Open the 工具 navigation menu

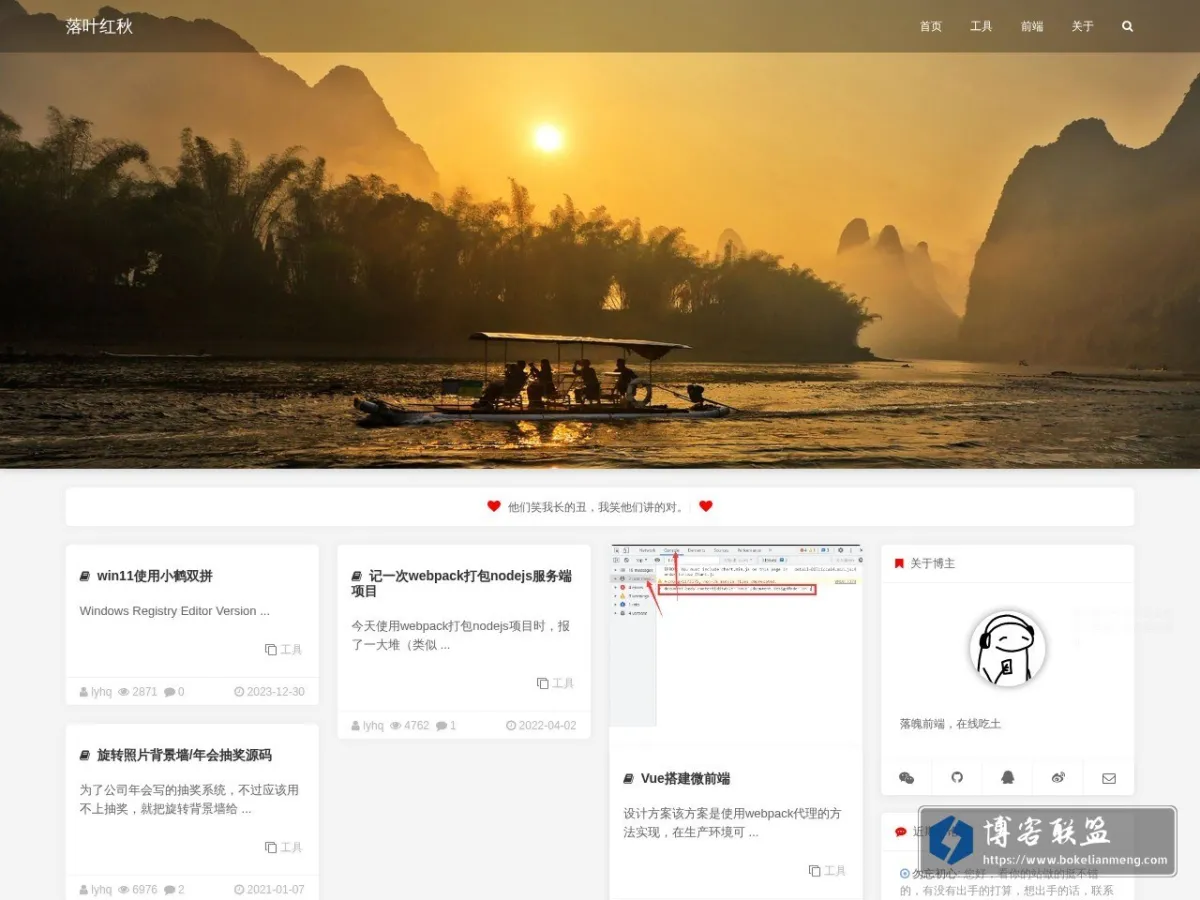point(981,26)
